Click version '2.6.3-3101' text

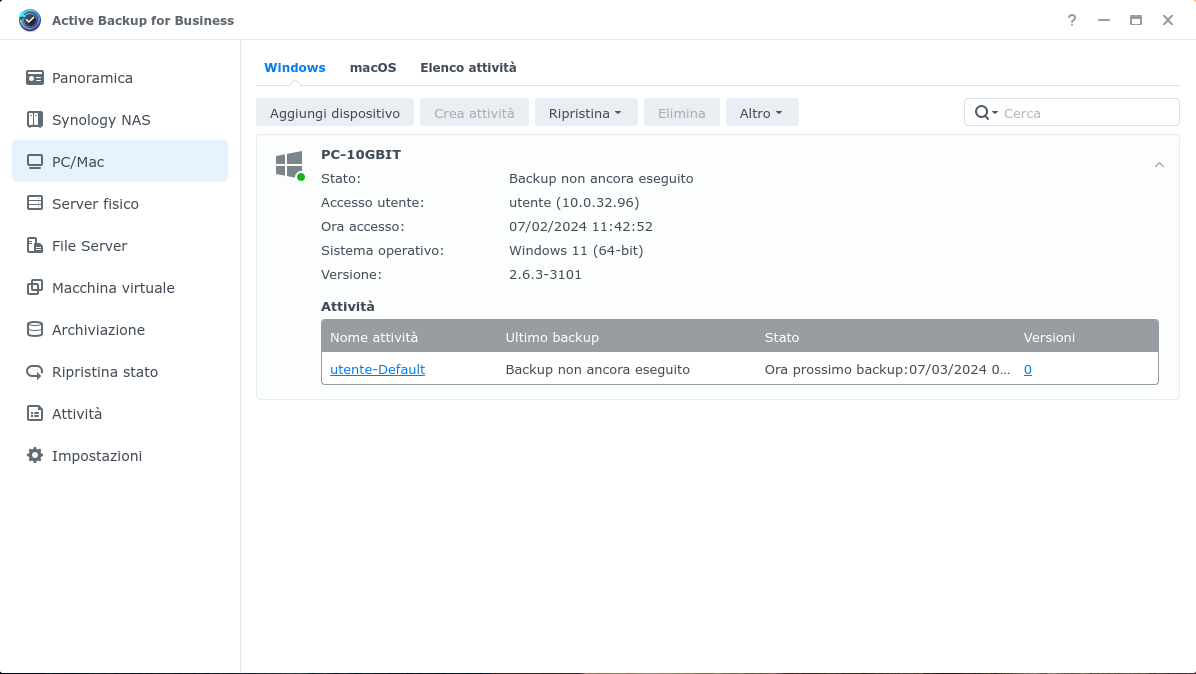[545, 274]
